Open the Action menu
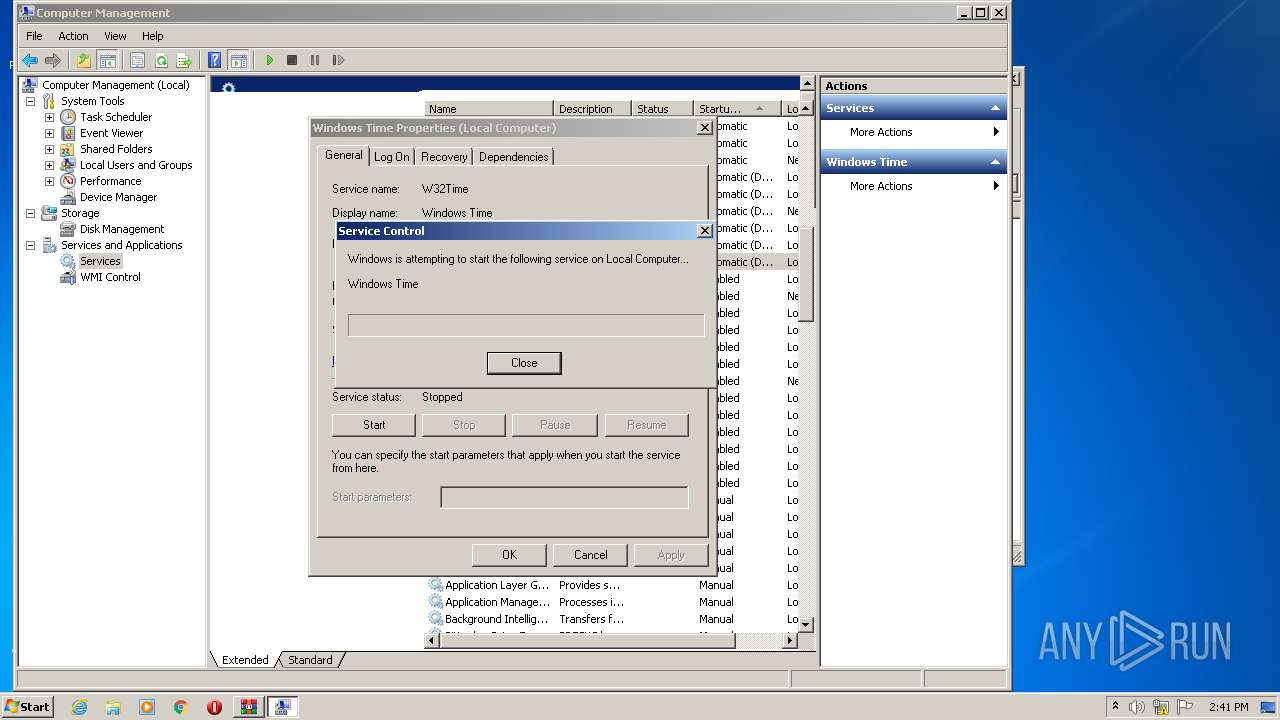 [73, 36]
